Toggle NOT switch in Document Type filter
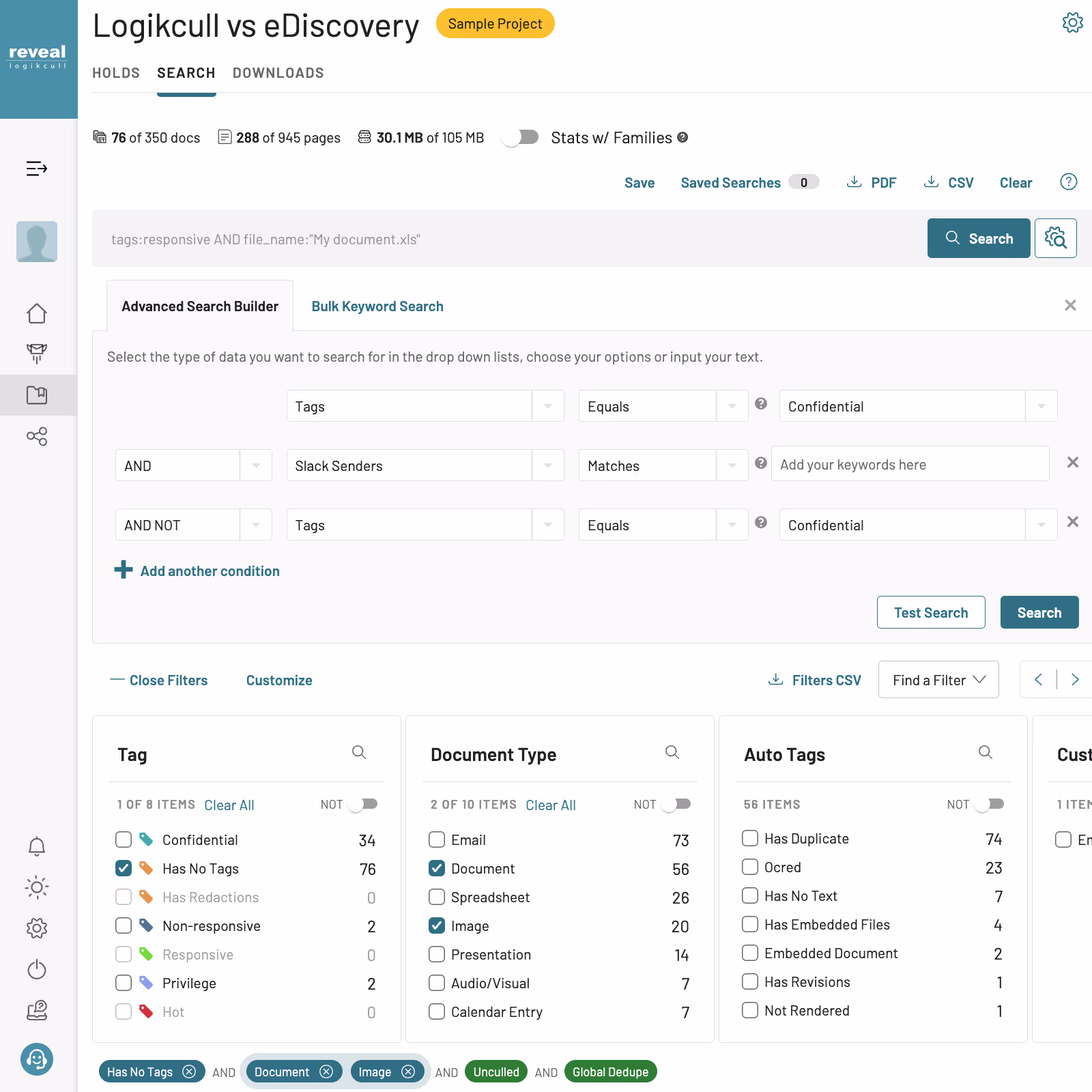1092x1092 pixels. click(x=676, y=804)
